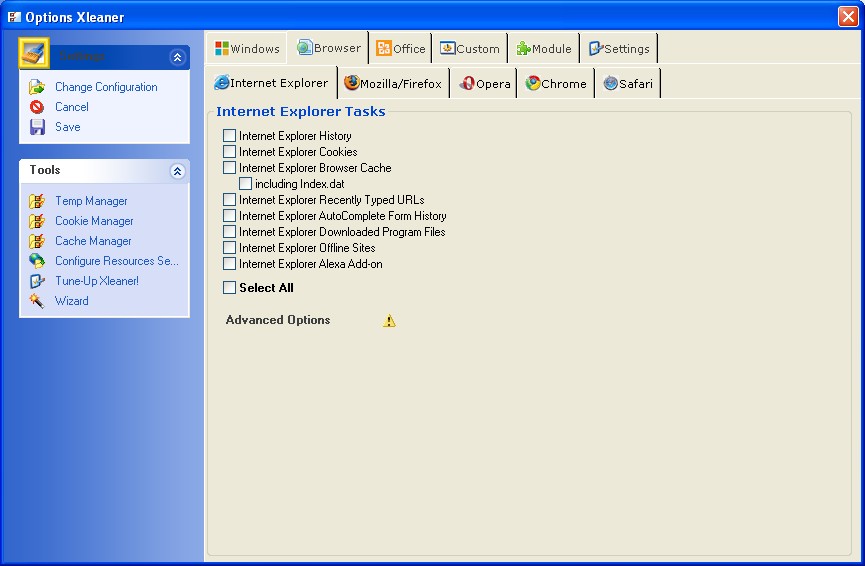Close the Options Xleaner window
This screenshot has height=566, width=865.
pos(848,17)
